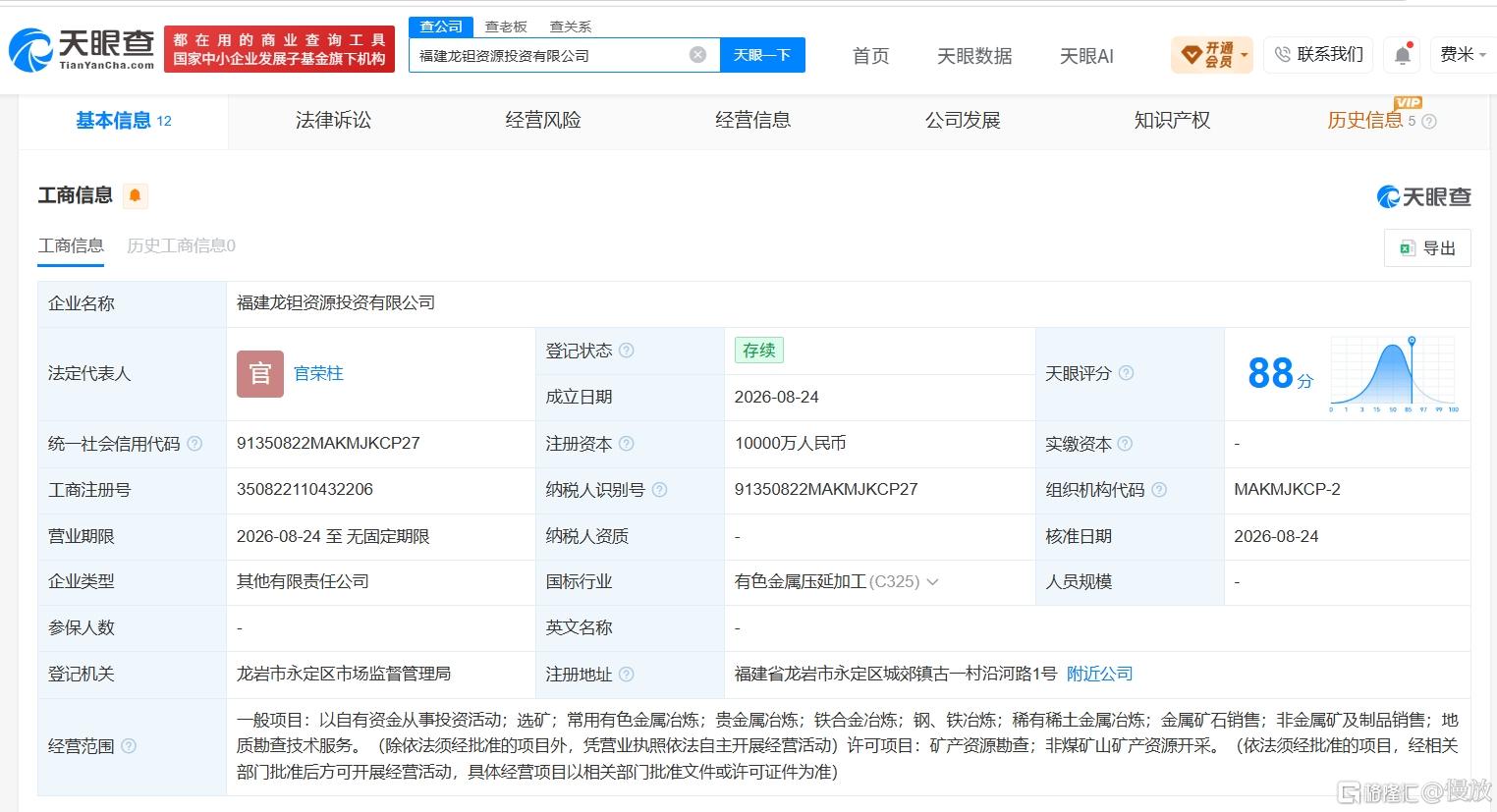Select the 查公司 search mode
Viewport: 1497px width, 812px height.
click(441, 27)
